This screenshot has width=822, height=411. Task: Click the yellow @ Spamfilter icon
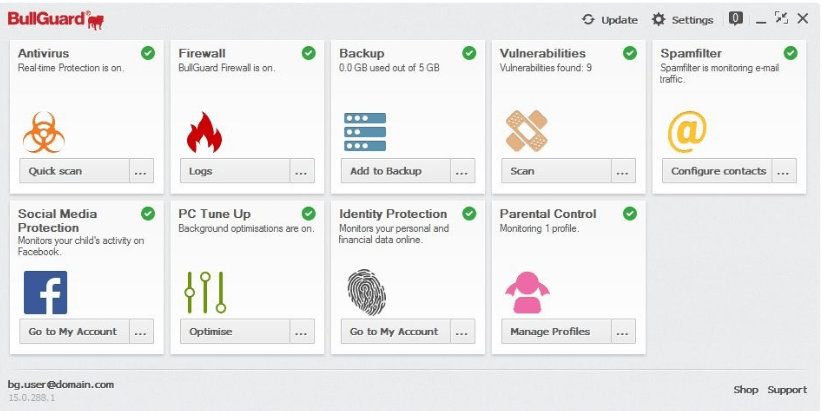687,132
